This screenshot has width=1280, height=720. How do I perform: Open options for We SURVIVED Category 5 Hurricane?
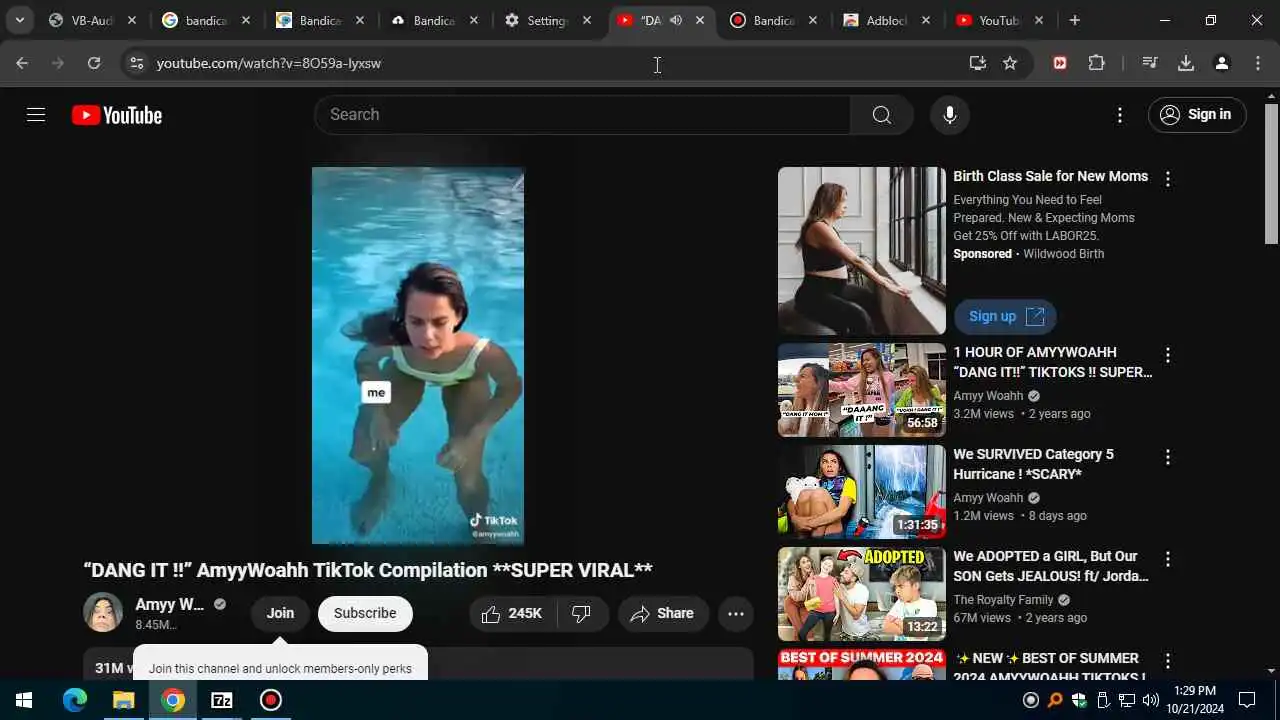coord(1167,457)
